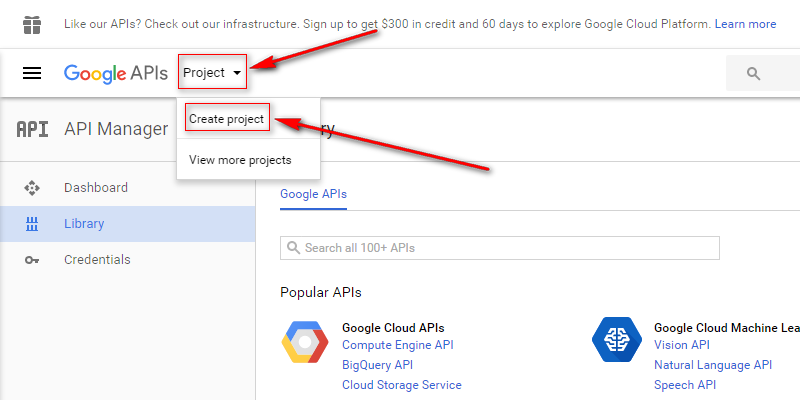Open Natural Language API link
The image size is (800, 400).
click(x=712, y=365)
